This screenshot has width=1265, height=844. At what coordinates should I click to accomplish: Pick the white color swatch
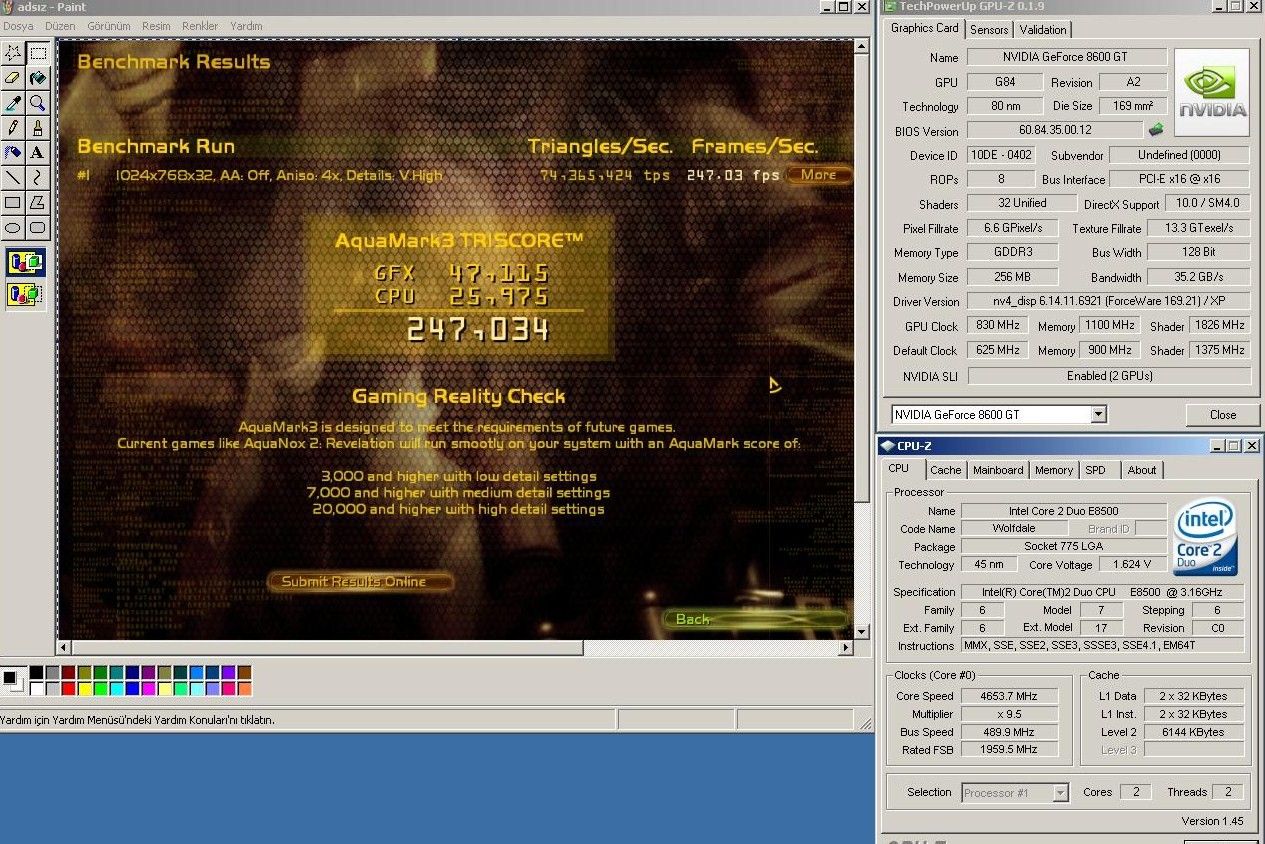pyautogui.click(x=36, y=689)
